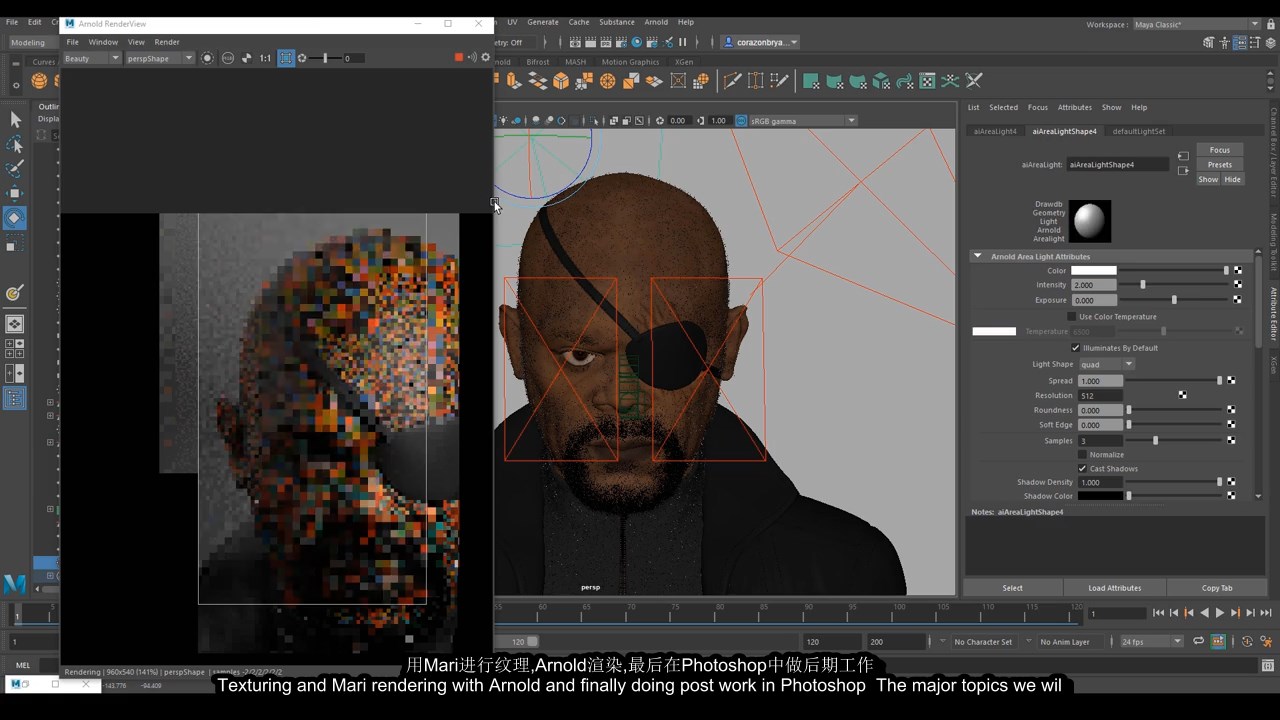This screenshot has width=1280, height=720.
Task: Click the Multi-Cut knife shelf icon
Action: coord(733,81)
